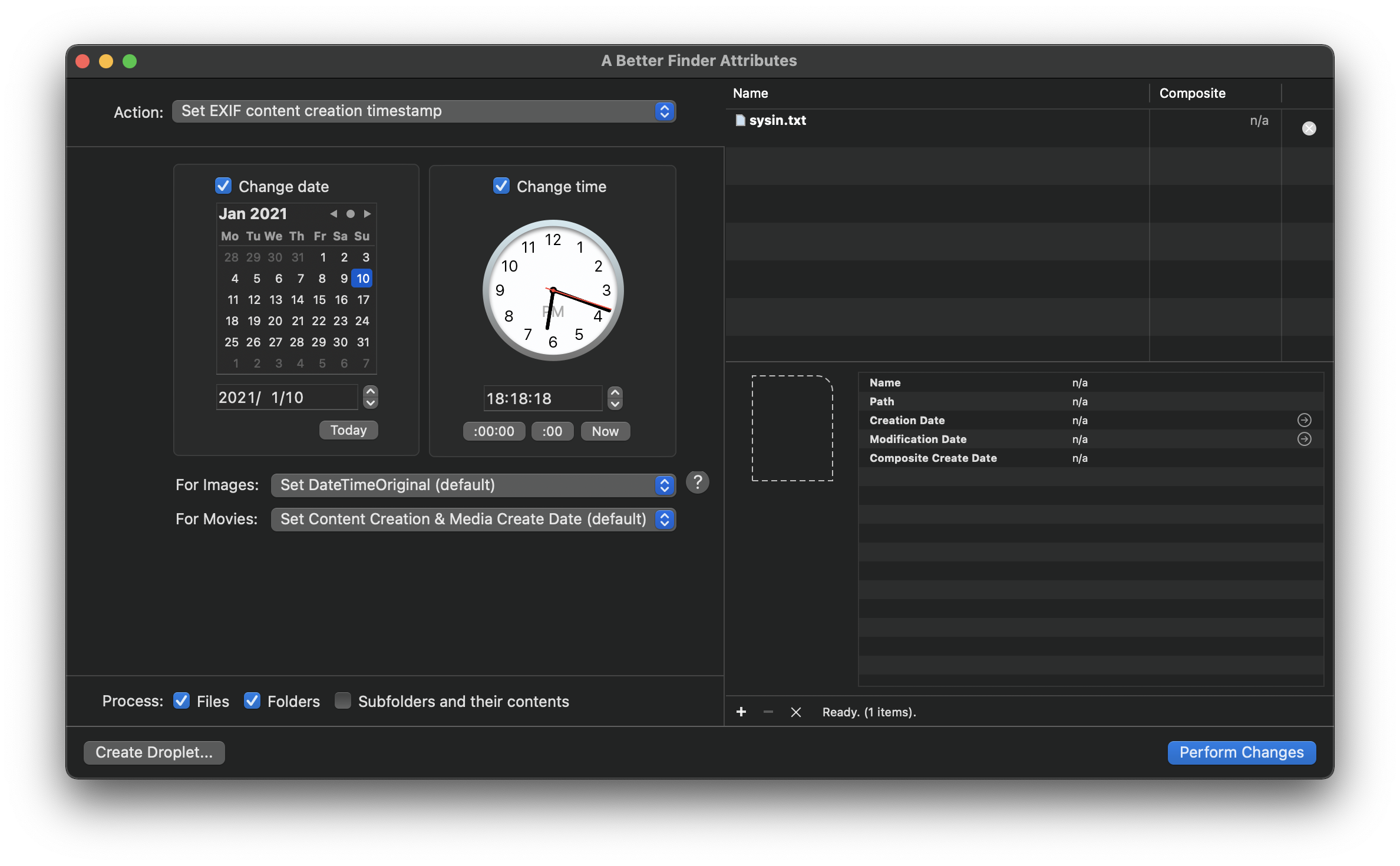Image resolution: width=1400 pixels, height=866 pixels.
Task: Click the Now button to set current time
Action: point(605,431)
